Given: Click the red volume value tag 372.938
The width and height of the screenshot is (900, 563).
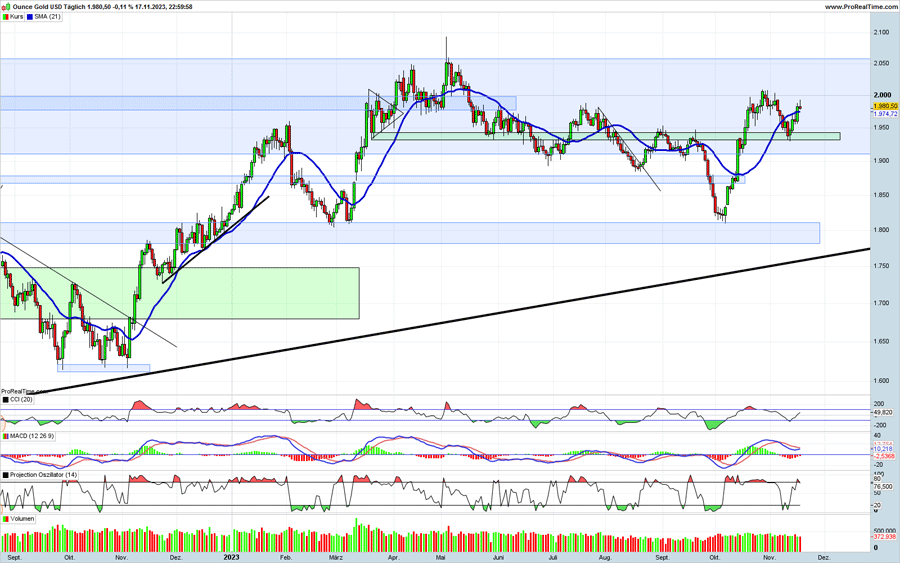Looking at the screenshot, I should [884, 536].
